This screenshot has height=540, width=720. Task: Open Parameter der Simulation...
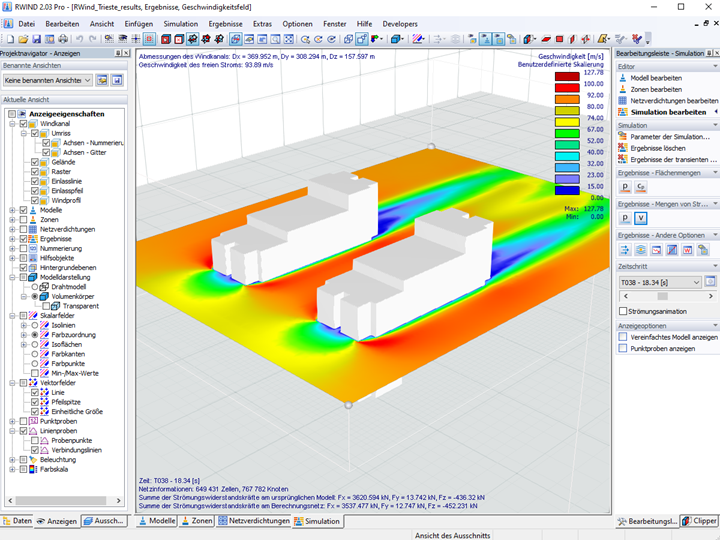point(664,137)
